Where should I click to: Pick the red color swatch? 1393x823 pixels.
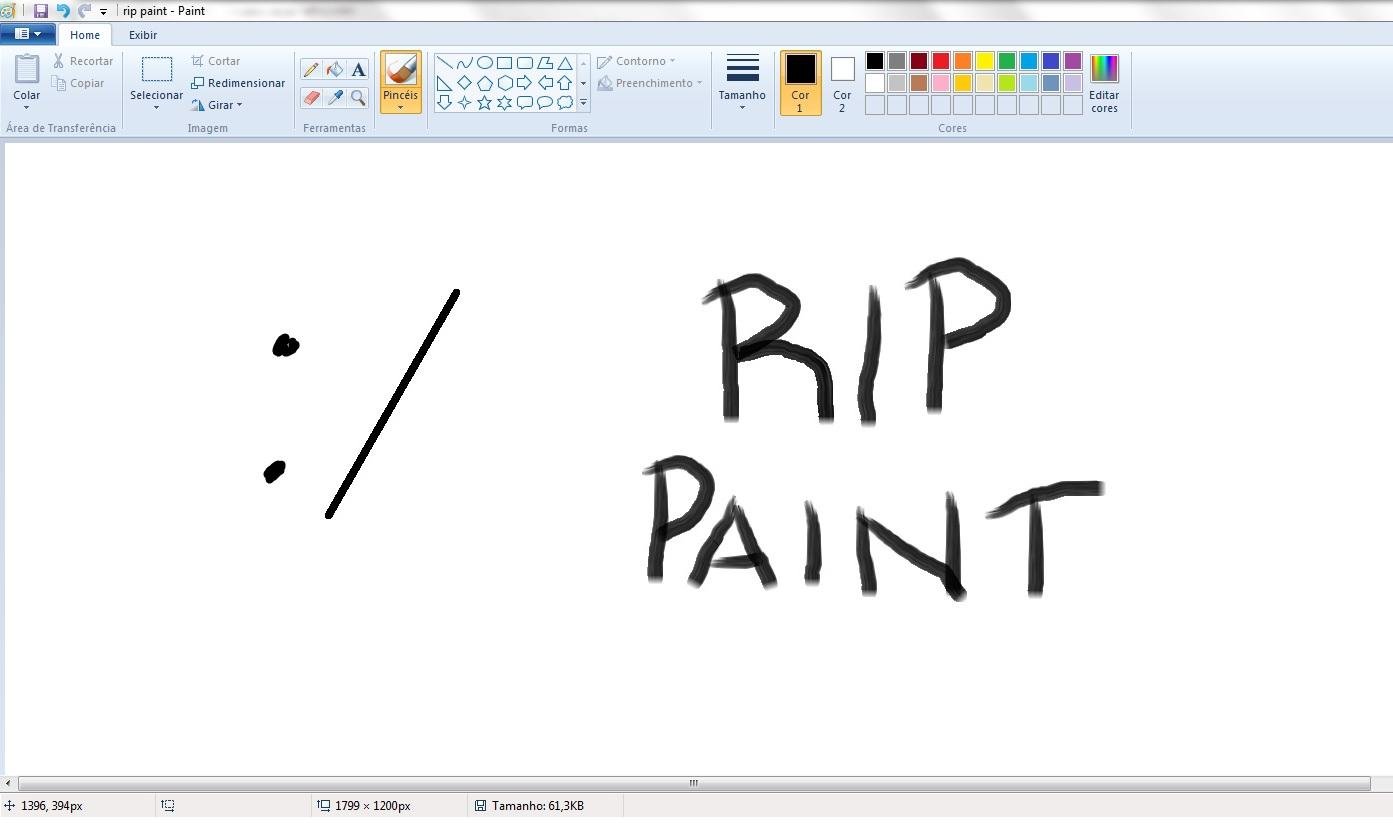tap(941, 61)
